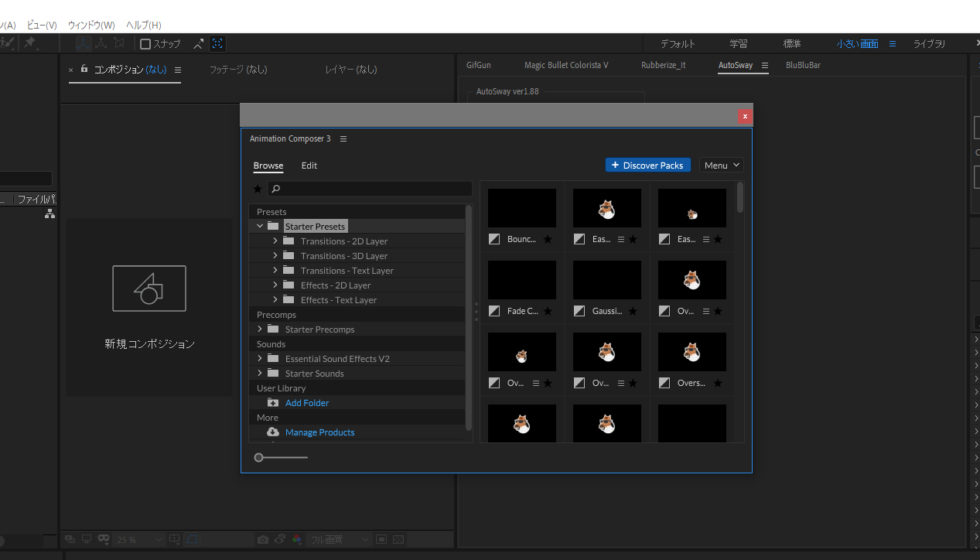Image resolution: width=980 pixels, height=560 pixels.
Task: Open the Animation Composer 3 panel menu icon
Action: pos(343,139)
